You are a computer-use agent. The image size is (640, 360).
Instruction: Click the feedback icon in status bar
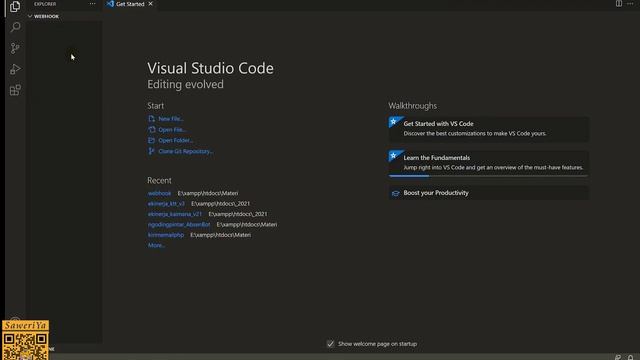pos(618,357)
